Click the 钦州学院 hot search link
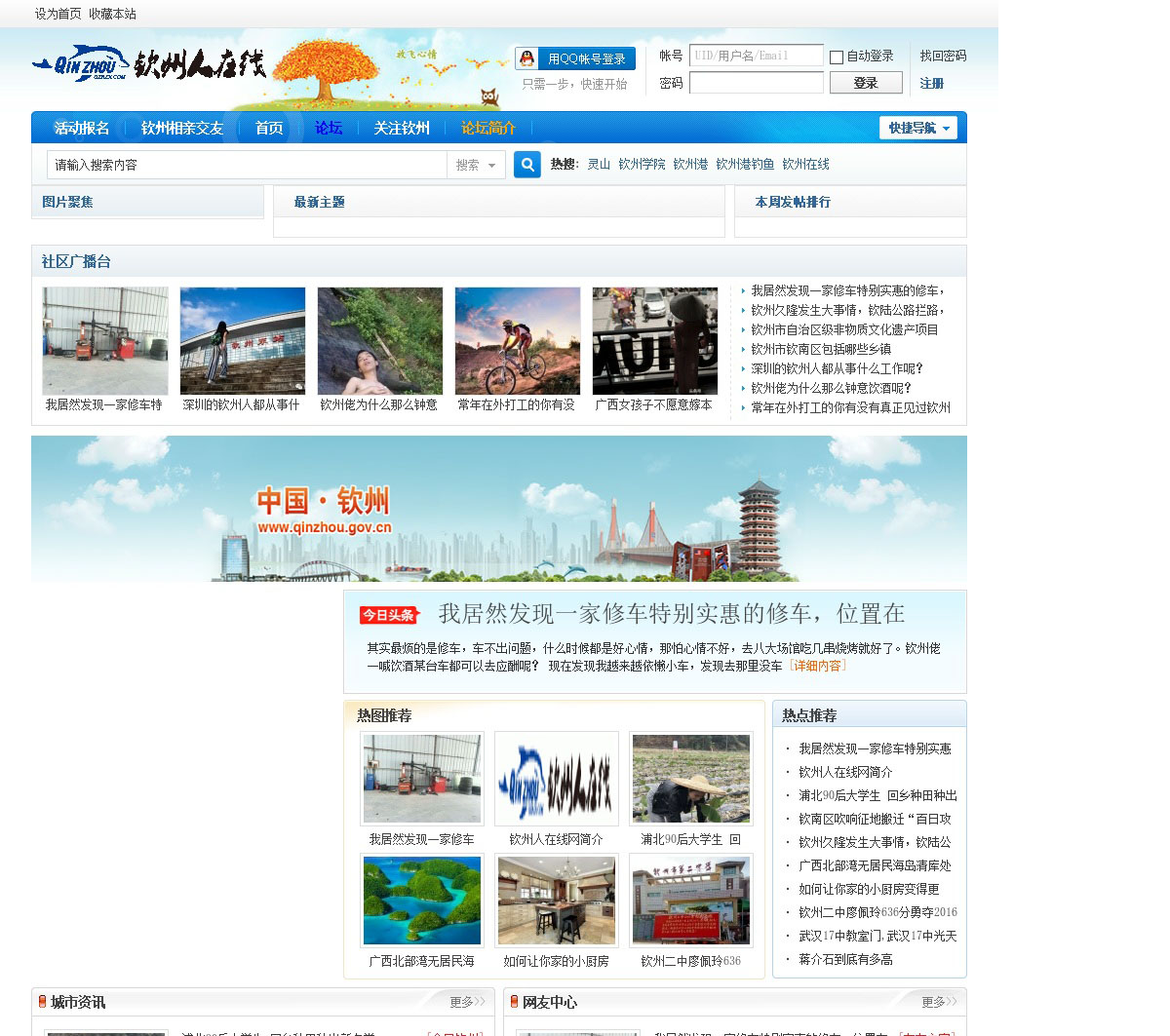 pos(642,165)
